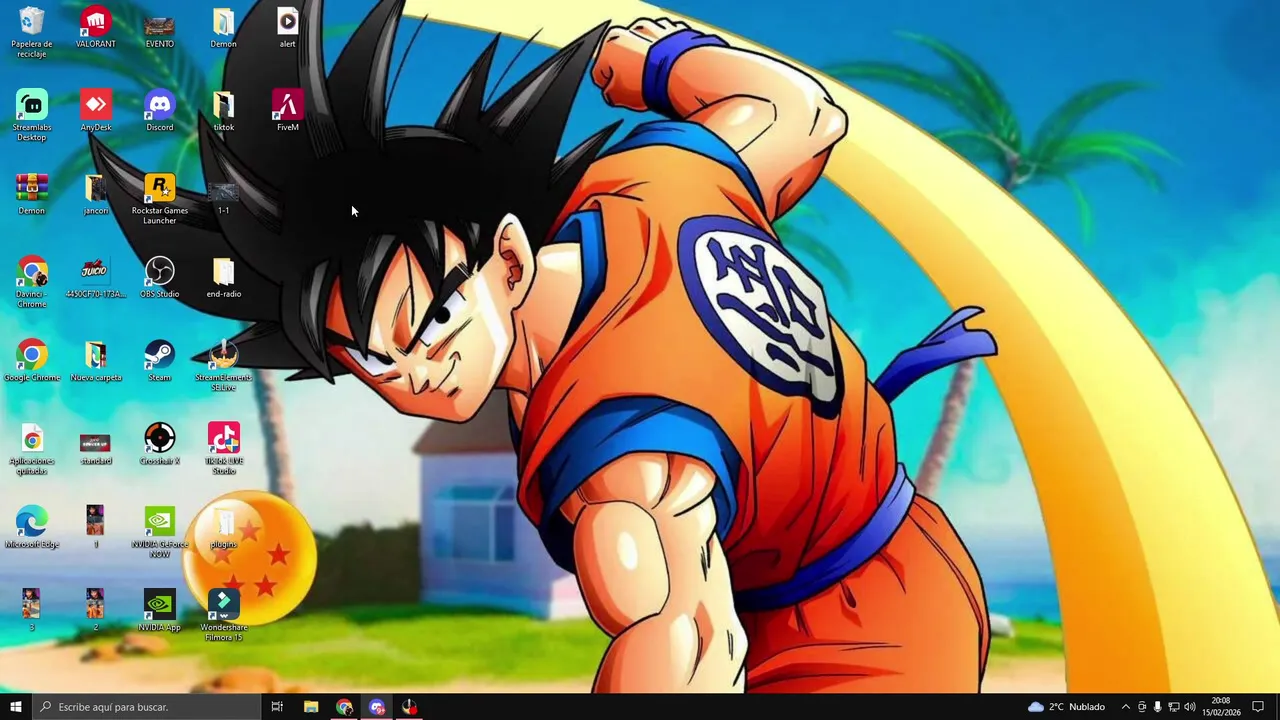The height and width of the screenshot is (720, 1280).
Task: Click the Meet Now camera tray icon
Action: coord(1141,707)
